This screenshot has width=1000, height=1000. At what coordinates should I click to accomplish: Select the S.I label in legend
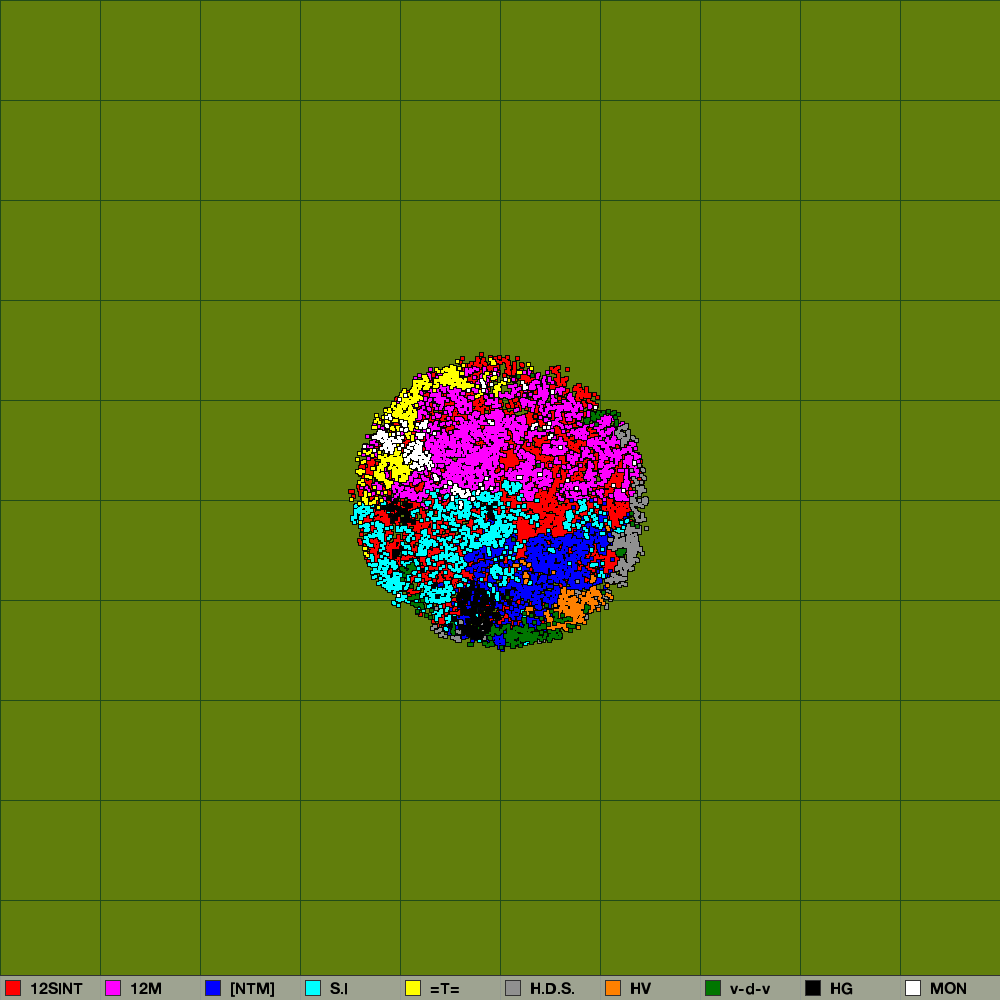point(339,989)
